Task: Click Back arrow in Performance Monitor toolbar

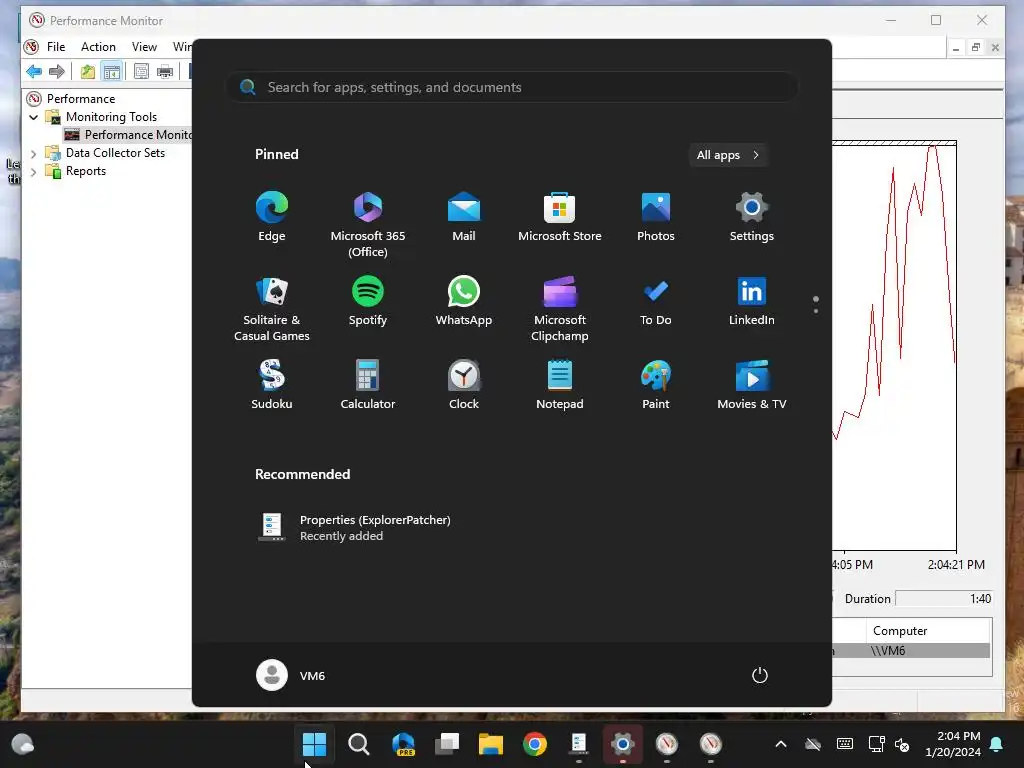Action: click(x=34, y=71)
